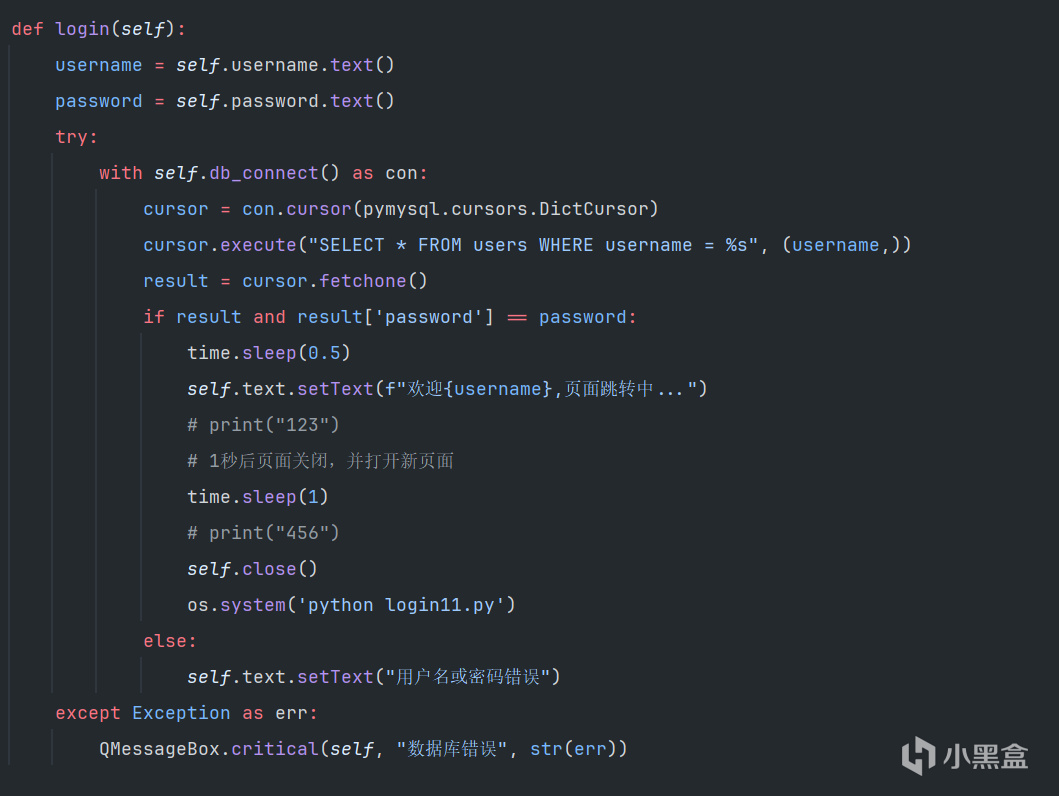Viewport: 1059px width, 796px height.
Task: Place cursor on the login function name
Action: pyautogui.click(x=82, y=29)
